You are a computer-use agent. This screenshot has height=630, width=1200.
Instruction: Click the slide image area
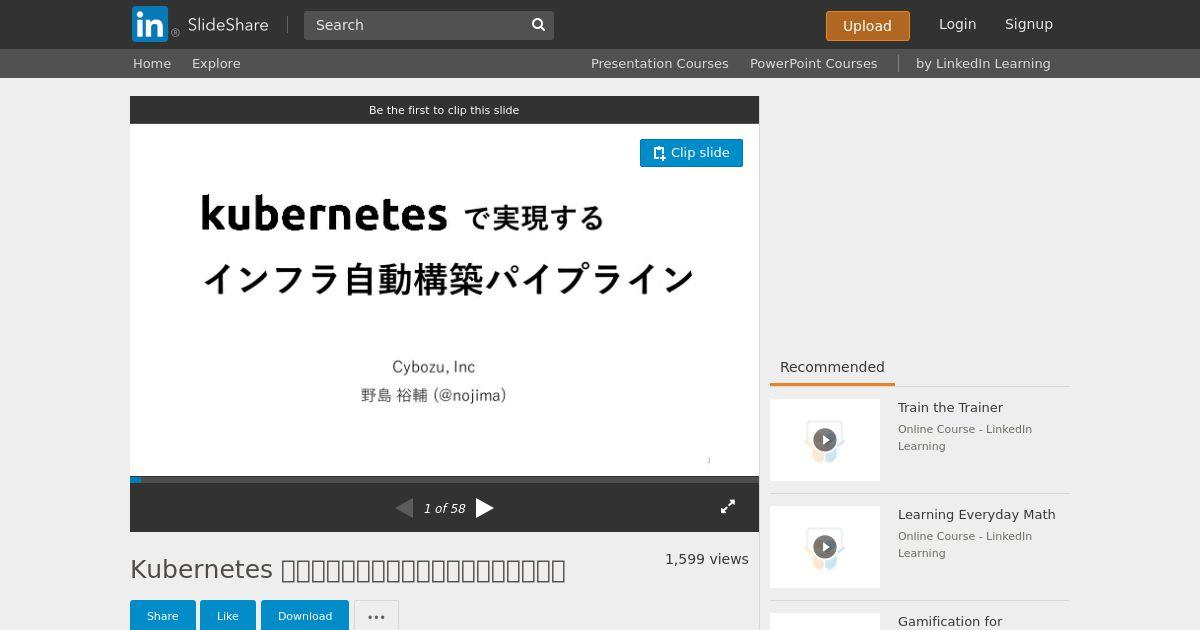click(444, 300)
